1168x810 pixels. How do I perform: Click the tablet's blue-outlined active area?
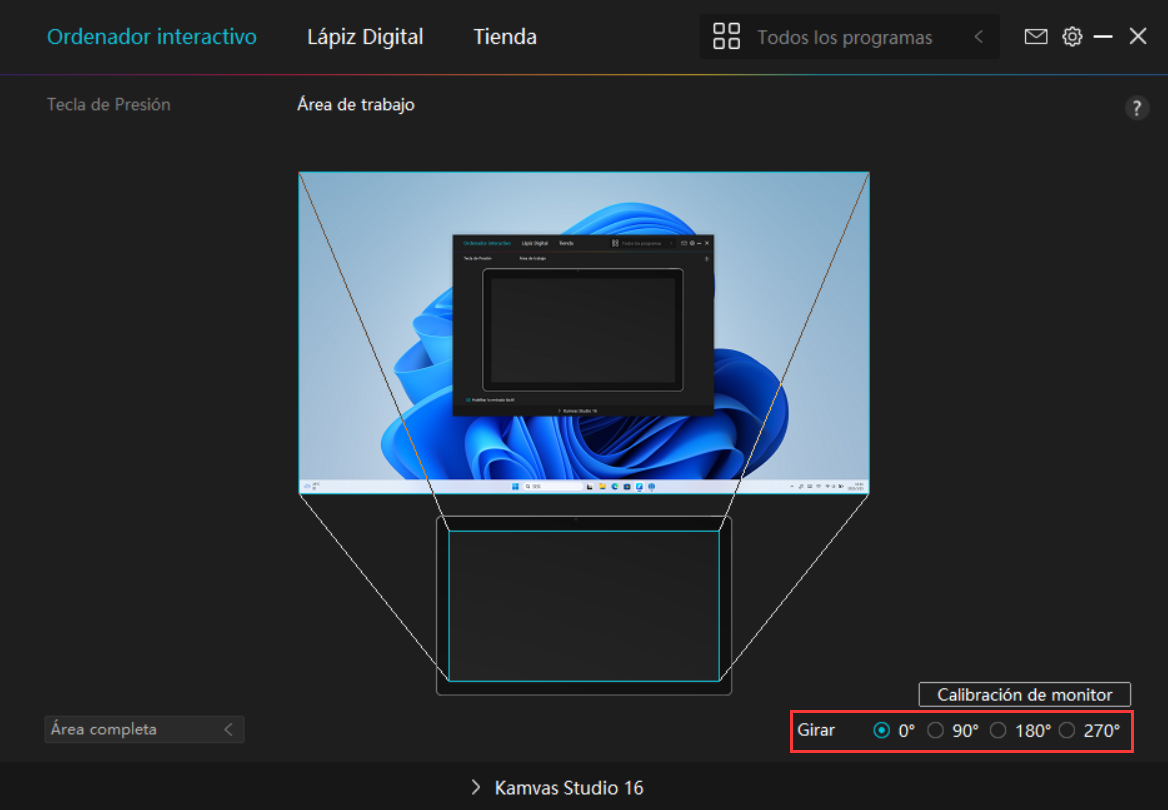(584, 605)
